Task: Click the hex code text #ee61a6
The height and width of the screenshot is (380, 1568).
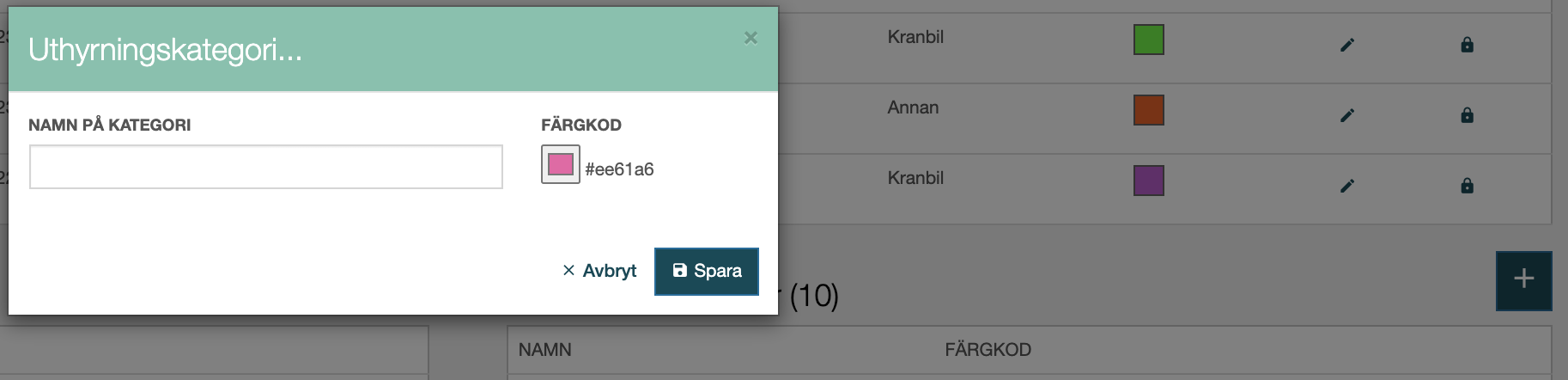Action: pyautogui.click(x=619, y=169)
